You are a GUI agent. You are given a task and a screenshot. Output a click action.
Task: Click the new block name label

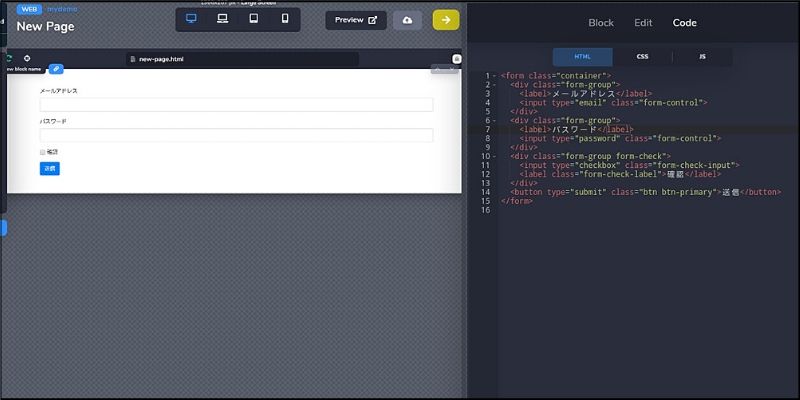tap(22, 69)
